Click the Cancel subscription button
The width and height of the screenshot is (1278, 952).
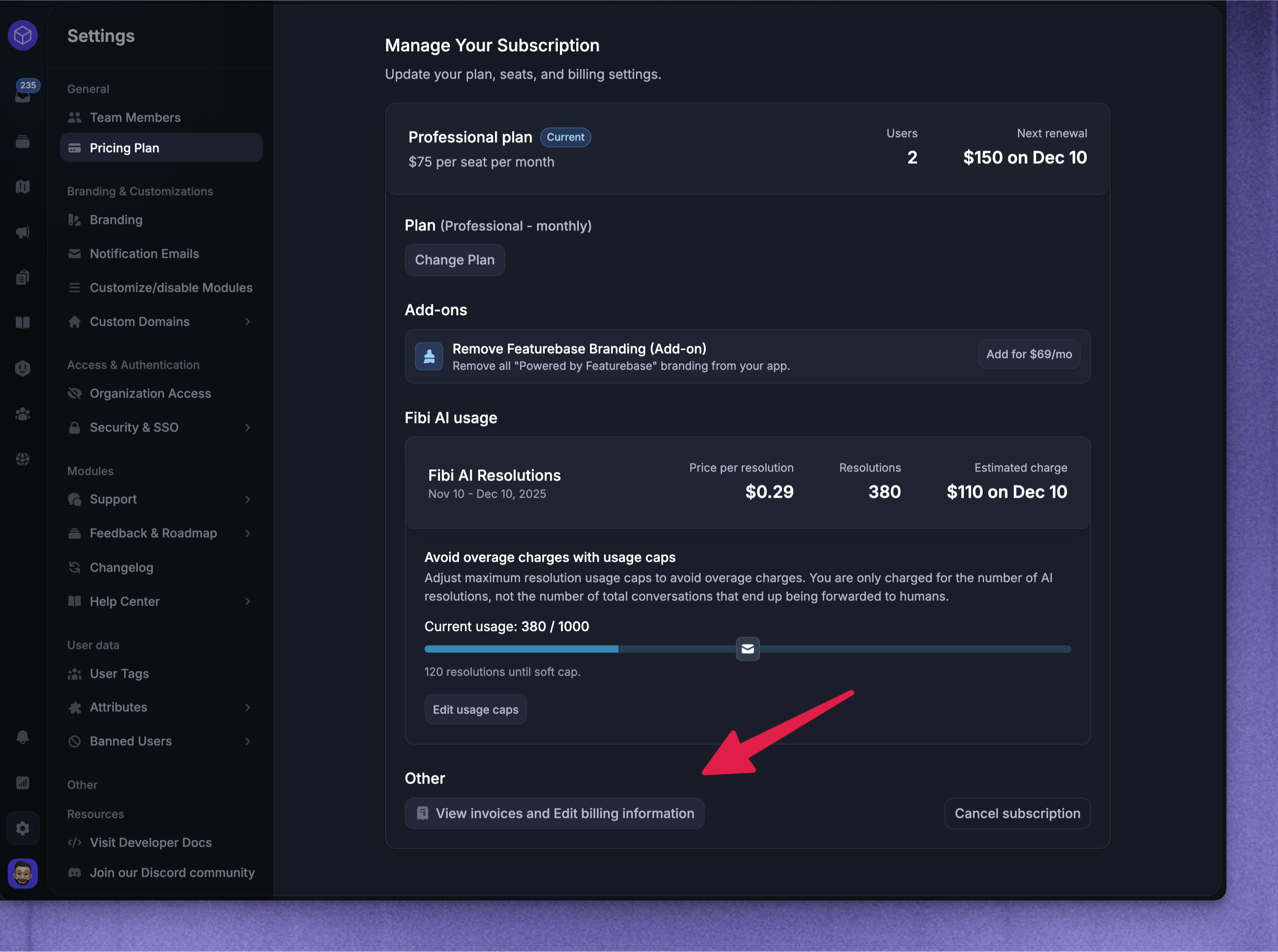click(1017, 813)
